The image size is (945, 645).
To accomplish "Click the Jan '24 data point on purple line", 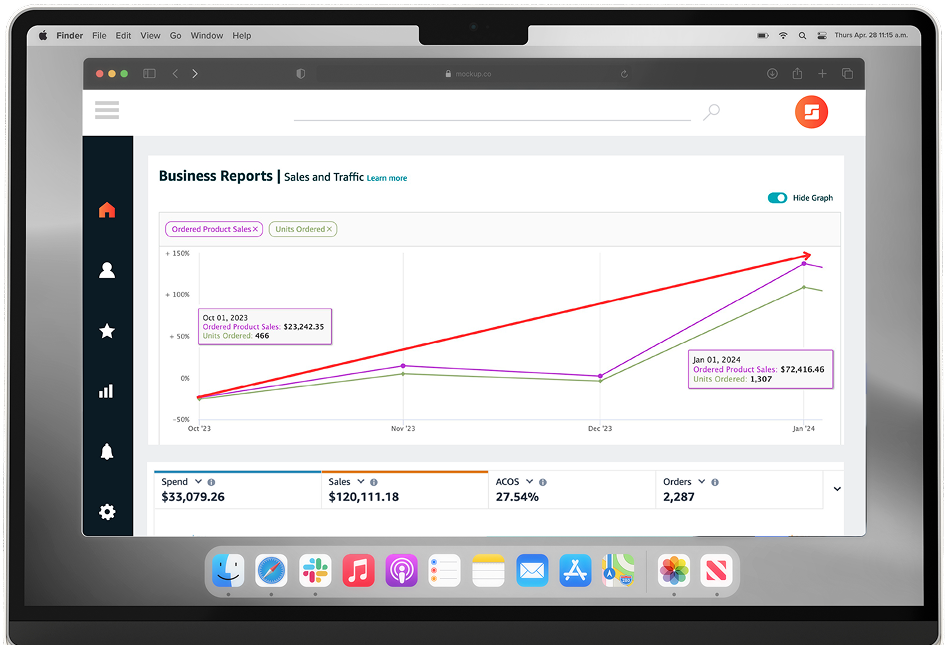I will click(804, 264).
